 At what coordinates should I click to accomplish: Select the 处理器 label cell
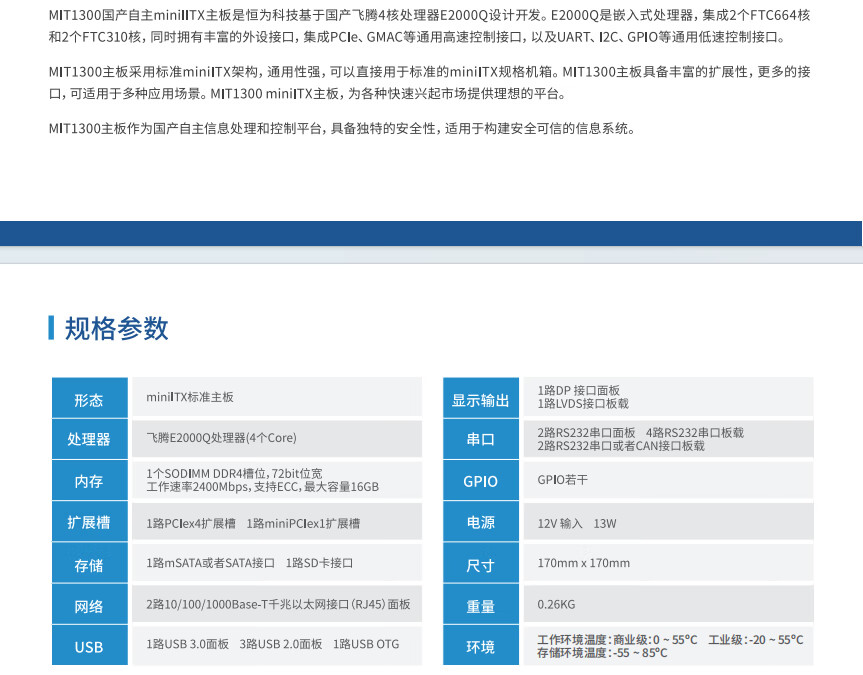[90, 439]
